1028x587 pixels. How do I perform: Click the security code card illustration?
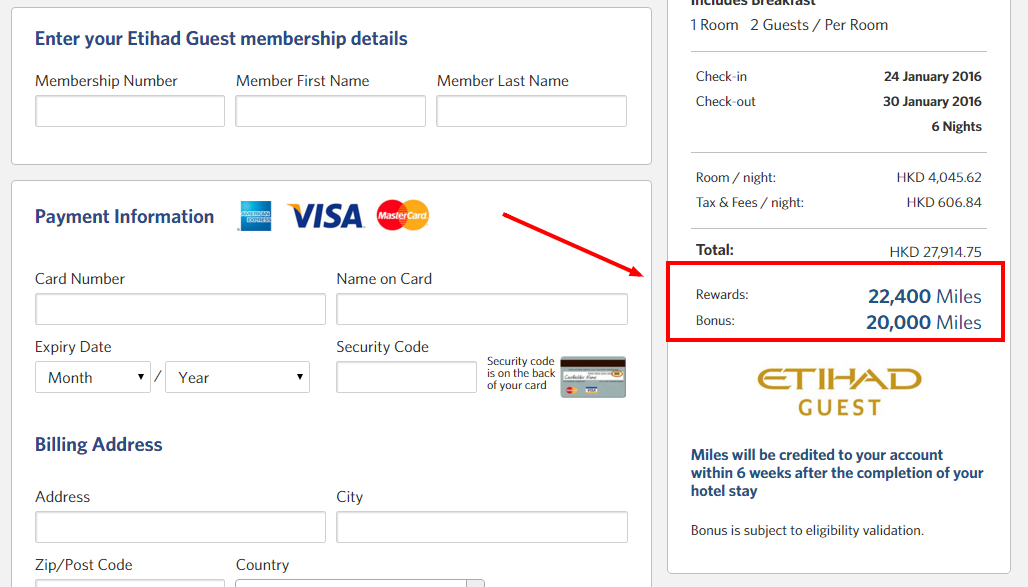pos(593,377)
